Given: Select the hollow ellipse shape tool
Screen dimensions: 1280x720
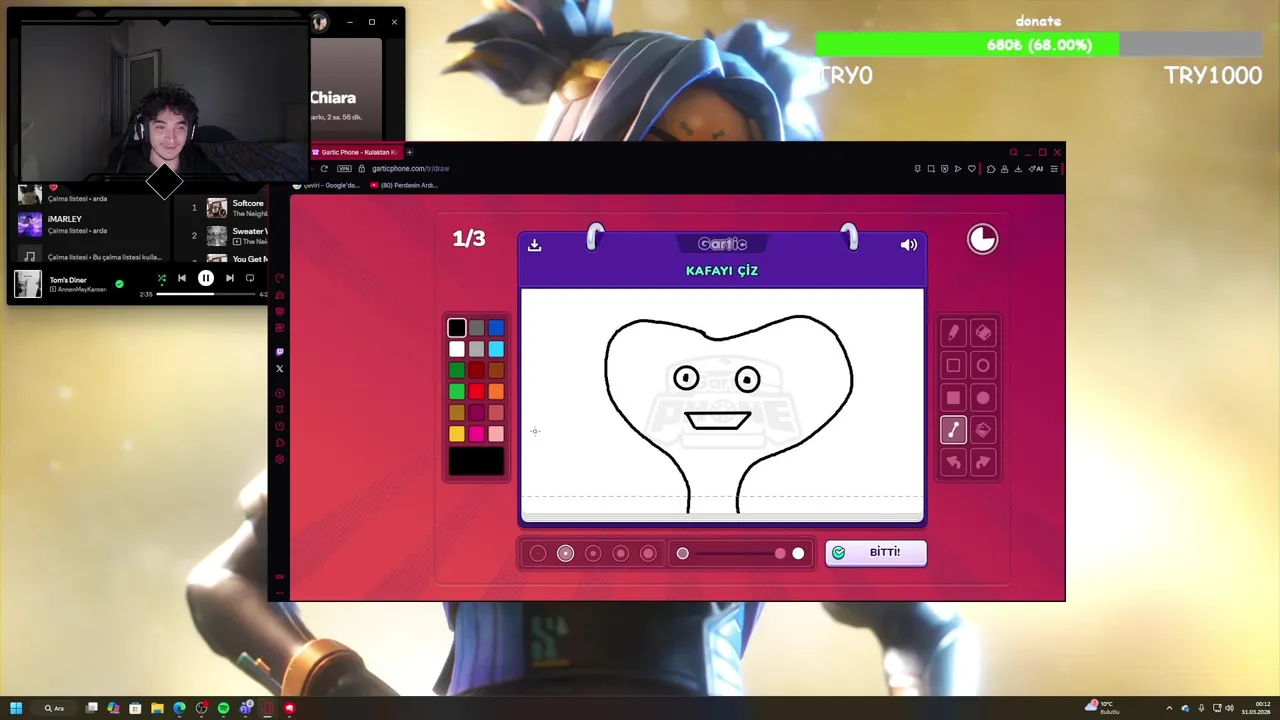Looking at the screenshot, I should [983, 365].
